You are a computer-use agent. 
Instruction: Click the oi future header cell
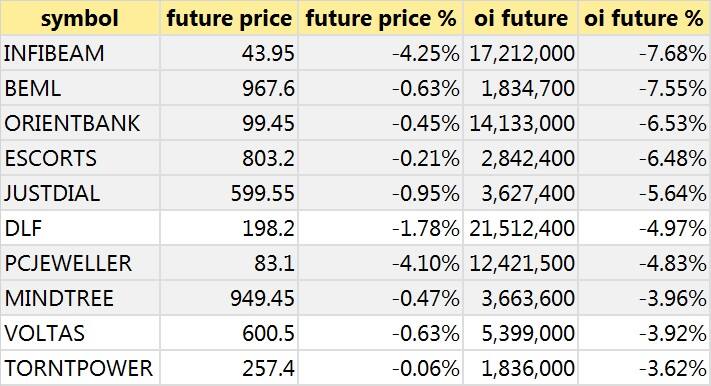tap(521, 18)
